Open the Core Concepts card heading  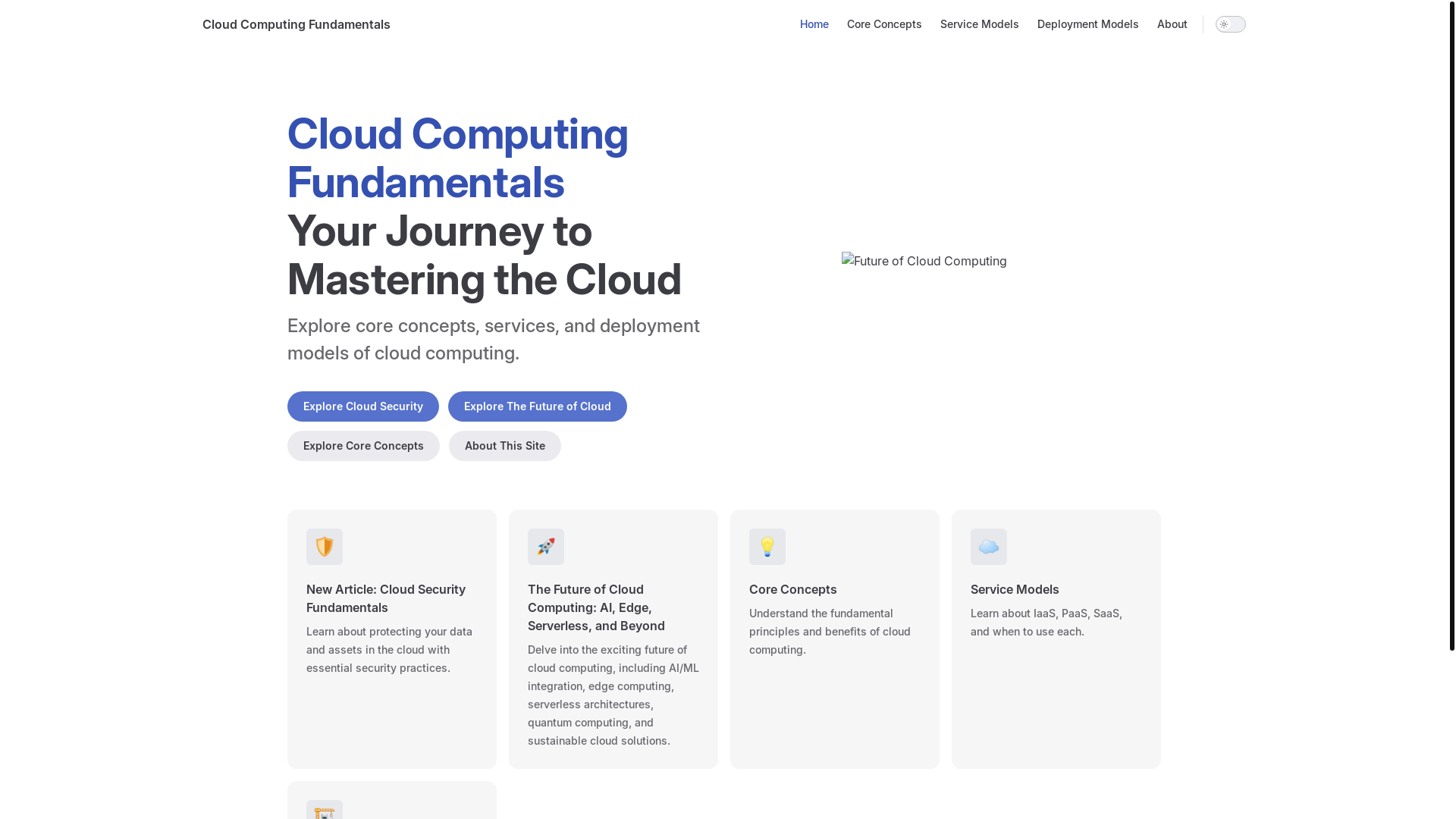coord(793,589)
